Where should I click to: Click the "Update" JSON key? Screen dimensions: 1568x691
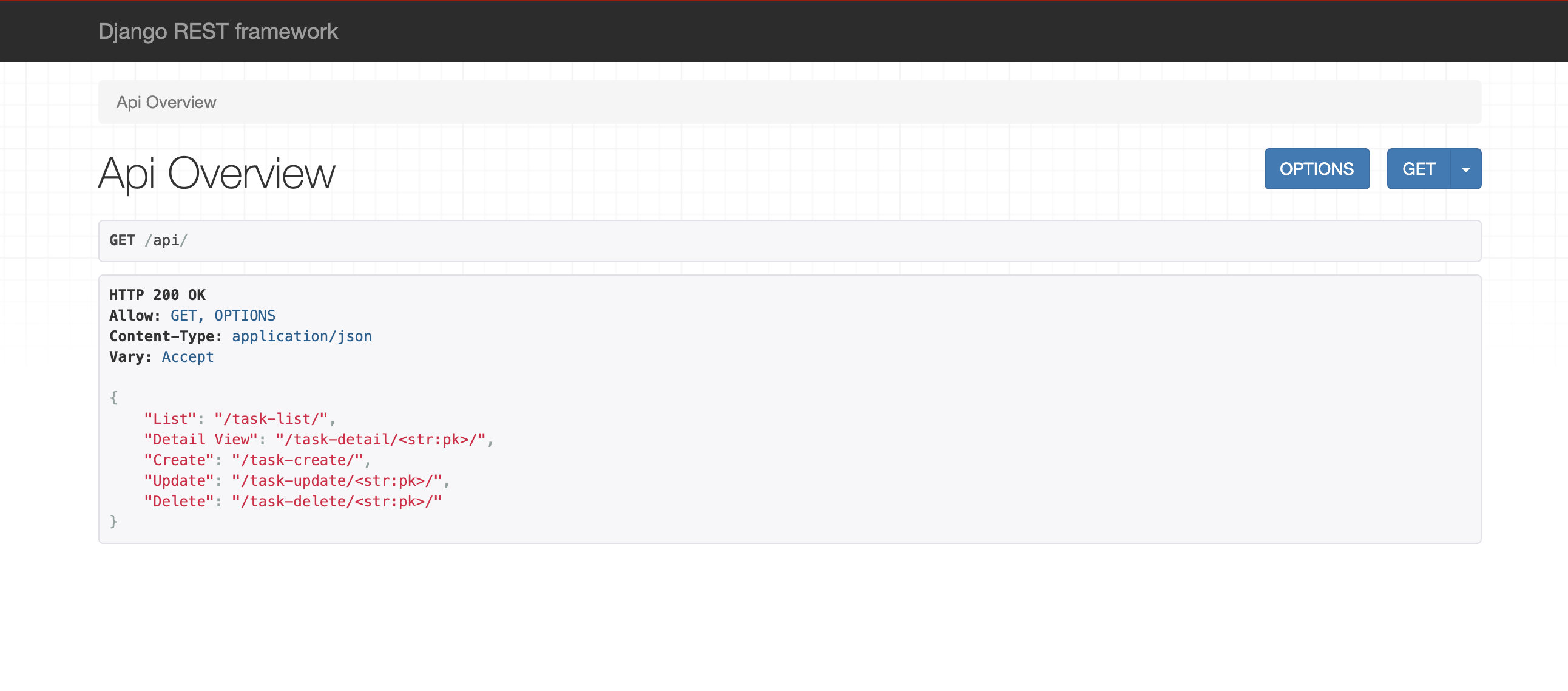pyautogui.click(x=179, y=481)
